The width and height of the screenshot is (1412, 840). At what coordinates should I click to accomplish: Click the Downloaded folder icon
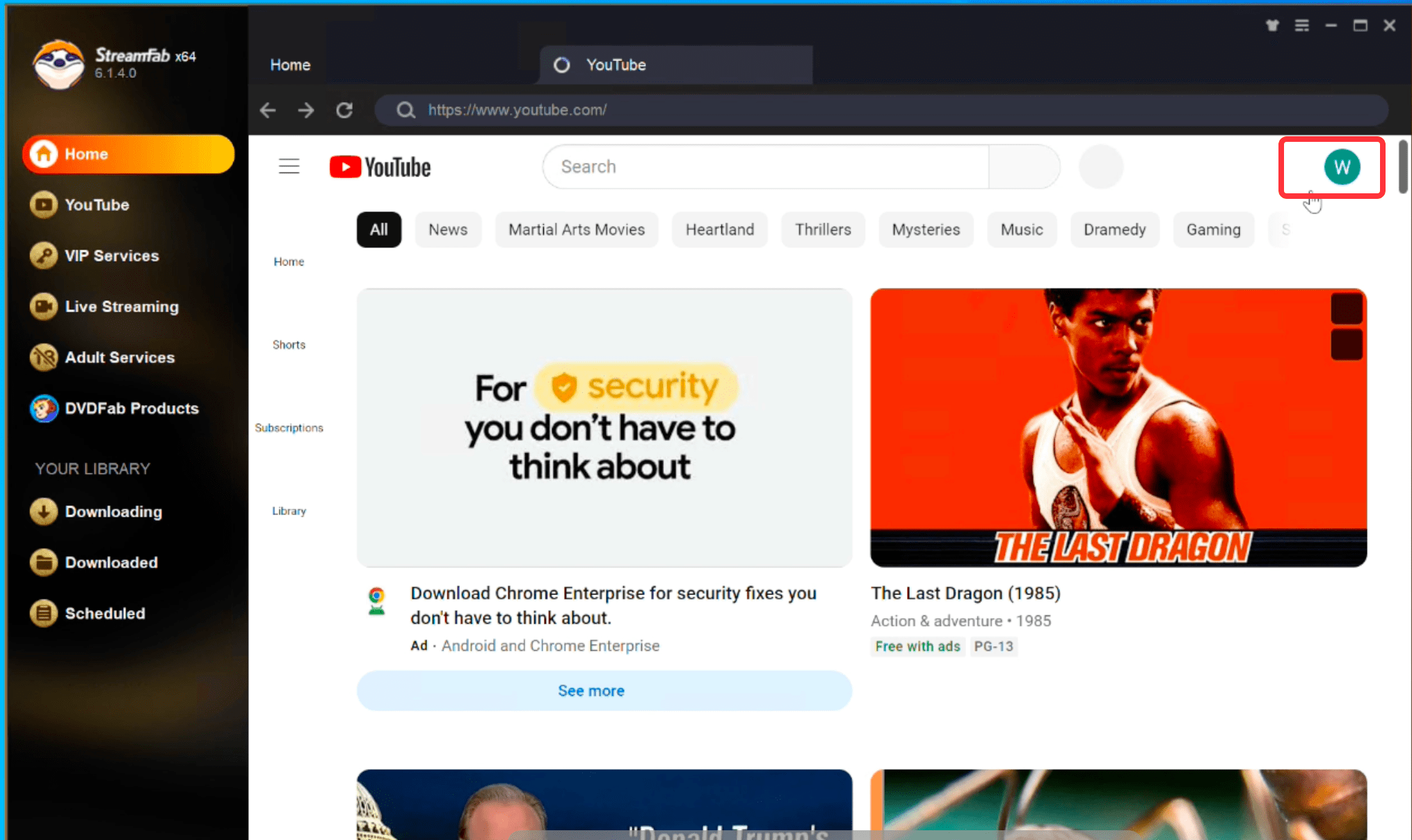click(x=44, y=563)
